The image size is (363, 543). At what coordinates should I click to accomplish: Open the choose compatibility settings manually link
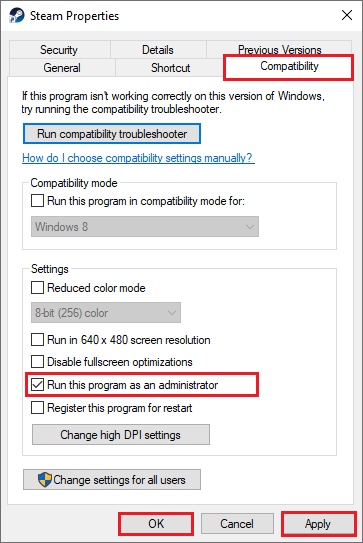(x=138, y=158)
